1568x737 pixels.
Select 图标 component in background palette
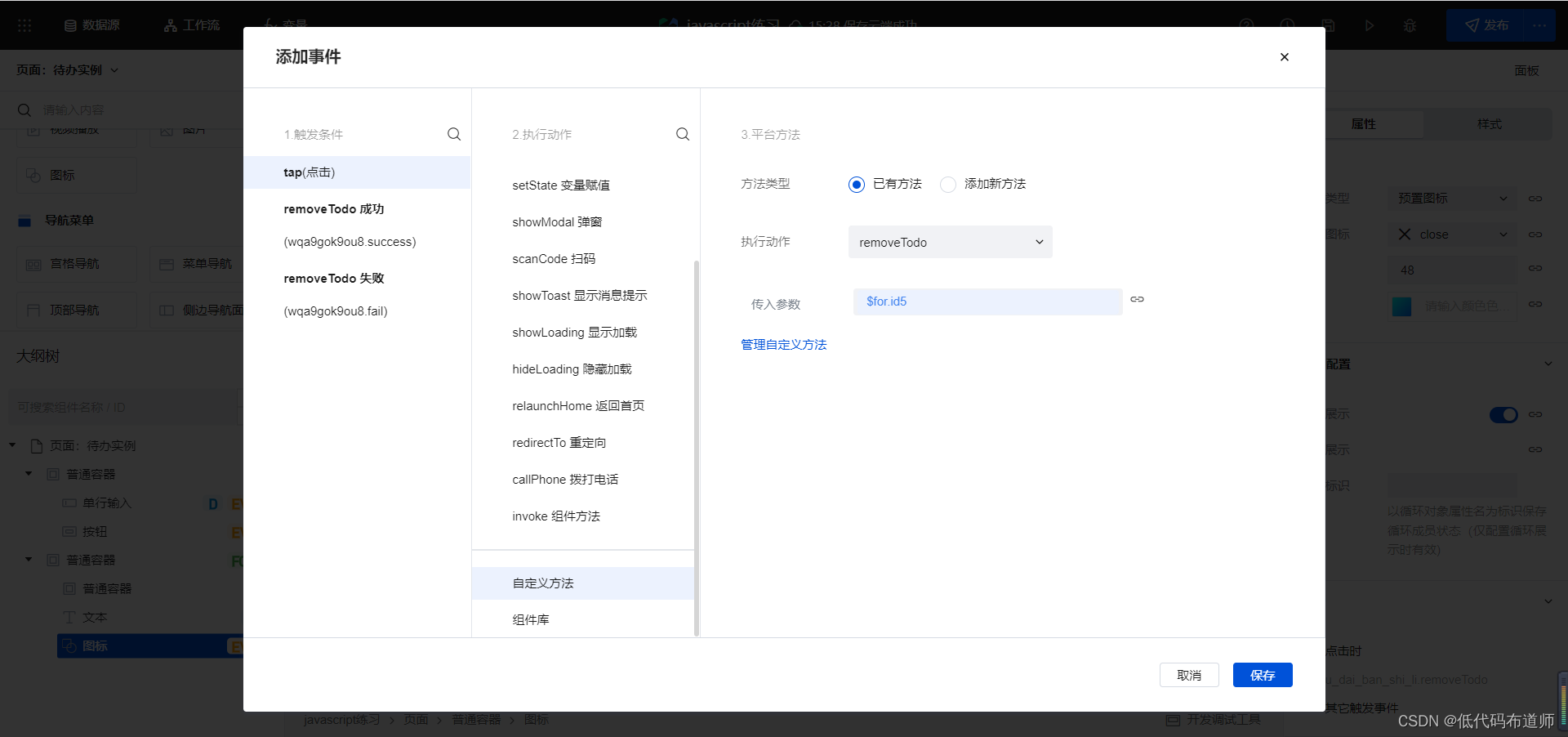(77, 176)
